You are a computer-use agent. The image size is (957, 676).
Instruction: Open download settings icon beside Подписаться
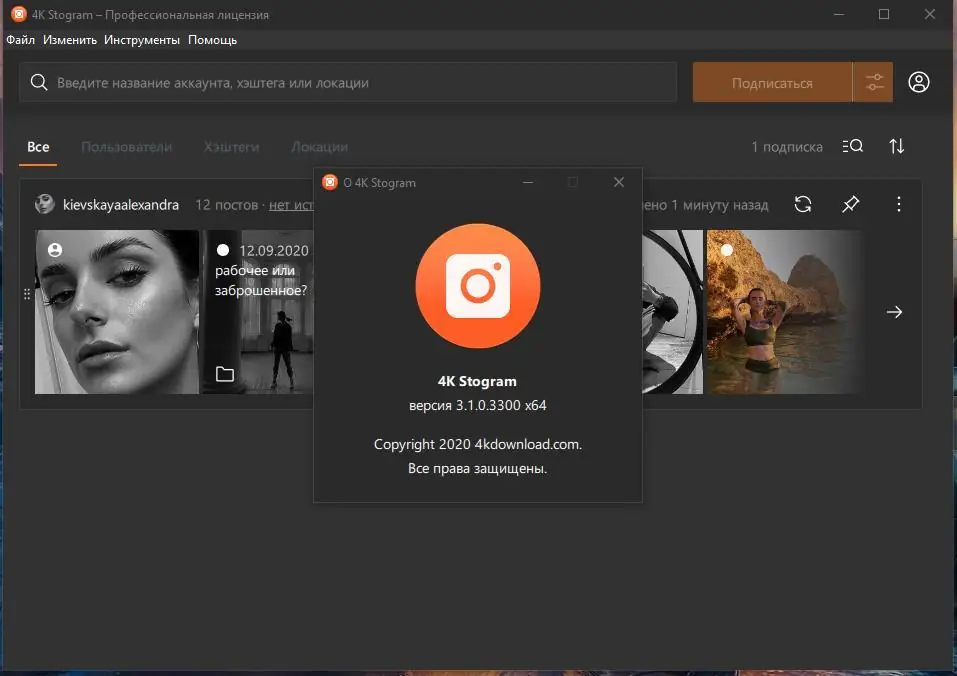[x=874, y=82]
